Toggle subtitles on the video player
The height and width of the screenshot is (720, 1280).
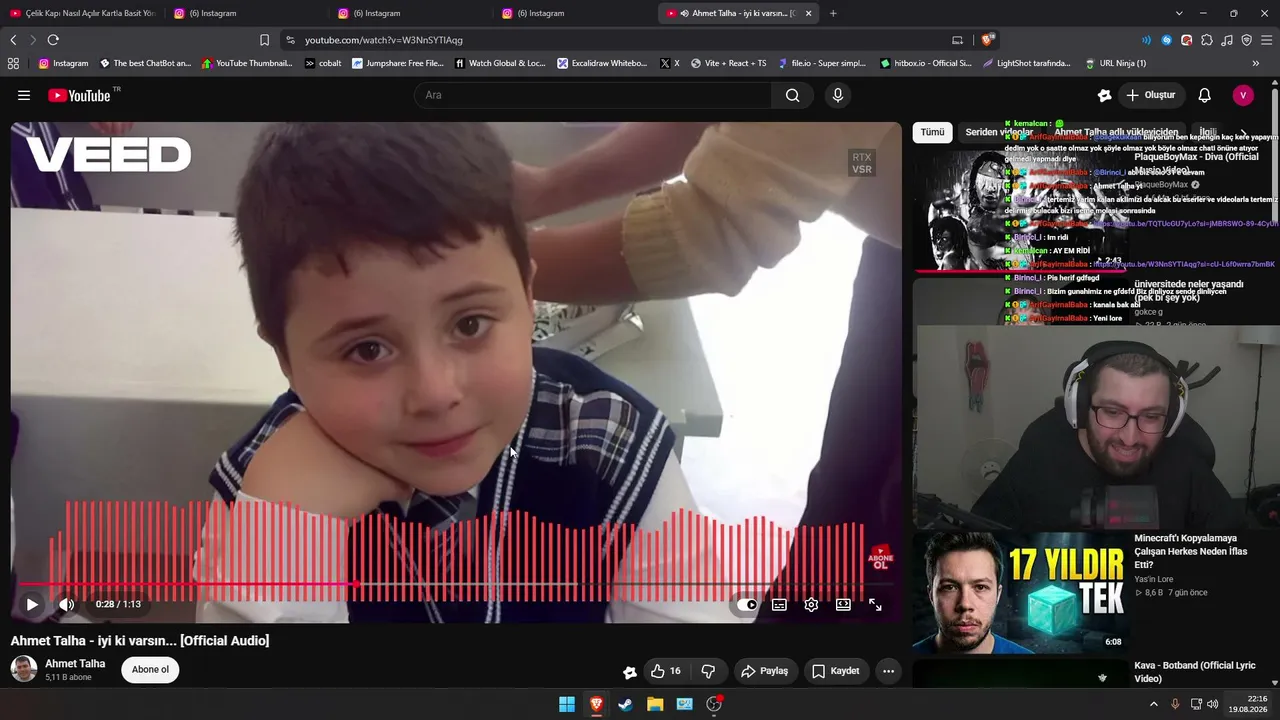coord(779,604)
